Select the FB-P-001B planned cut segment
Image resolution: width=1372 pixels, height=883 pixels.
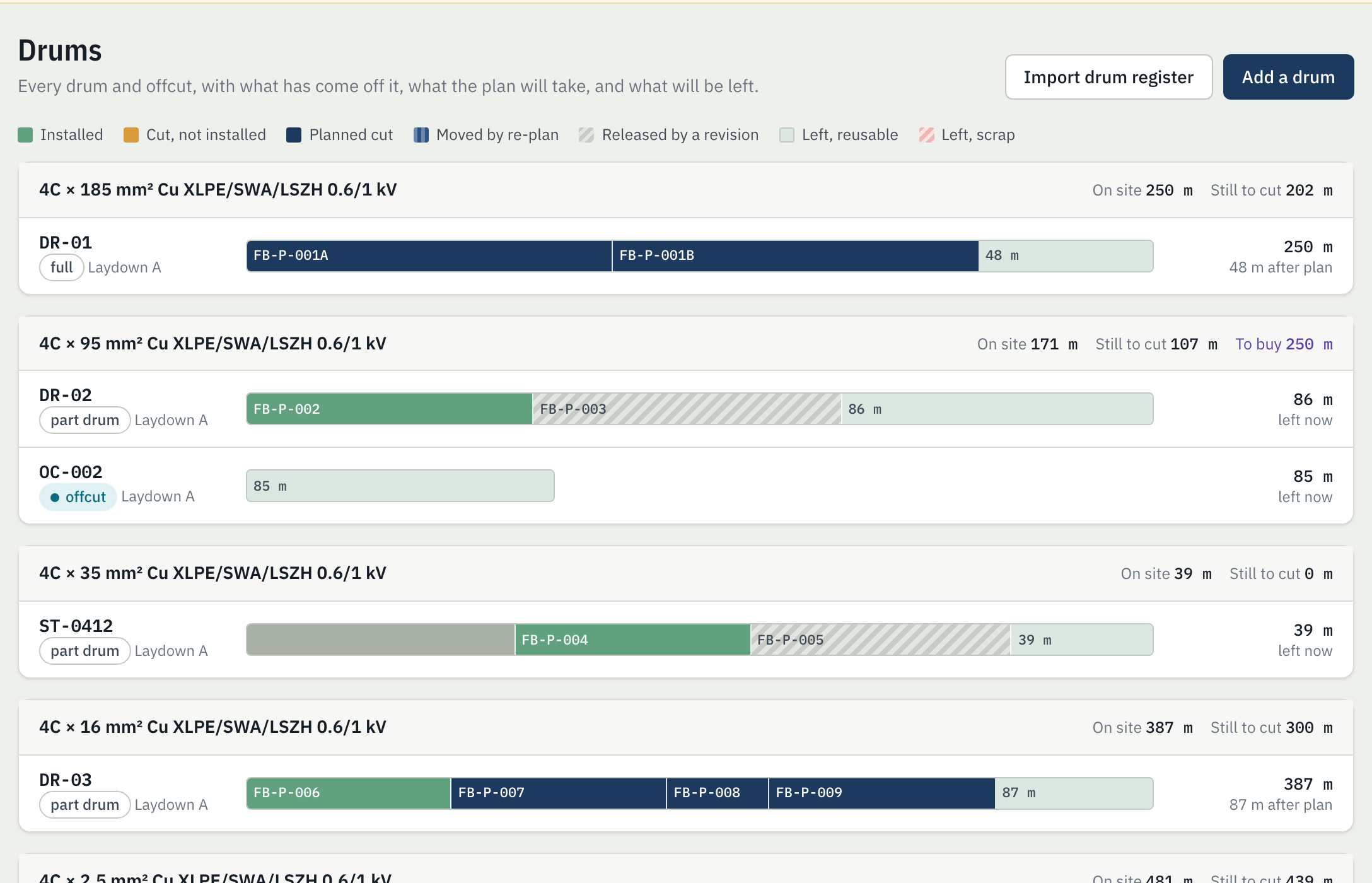[x=796, y=256]
